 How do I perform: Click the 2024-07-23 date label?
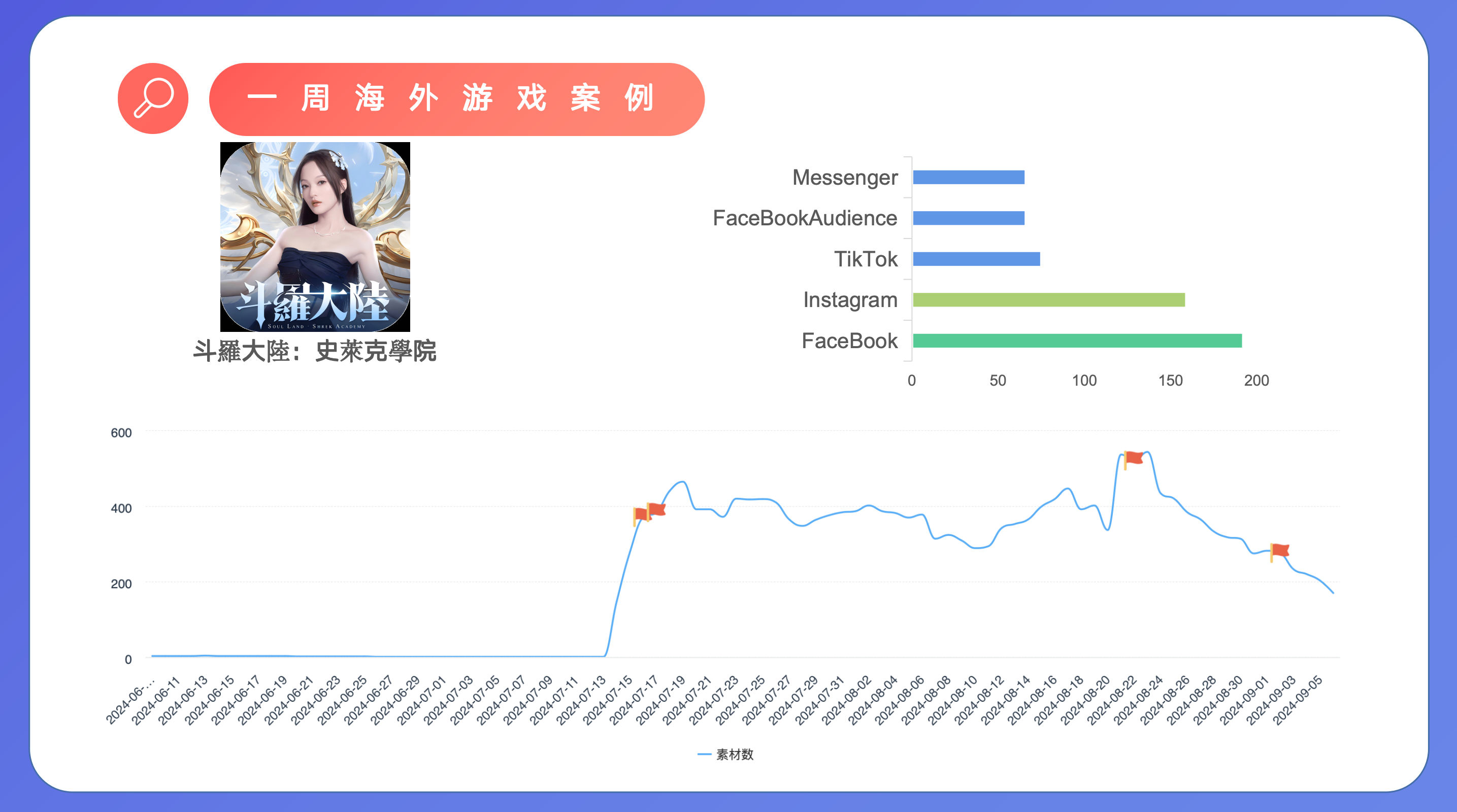click(x=714, y=701)
